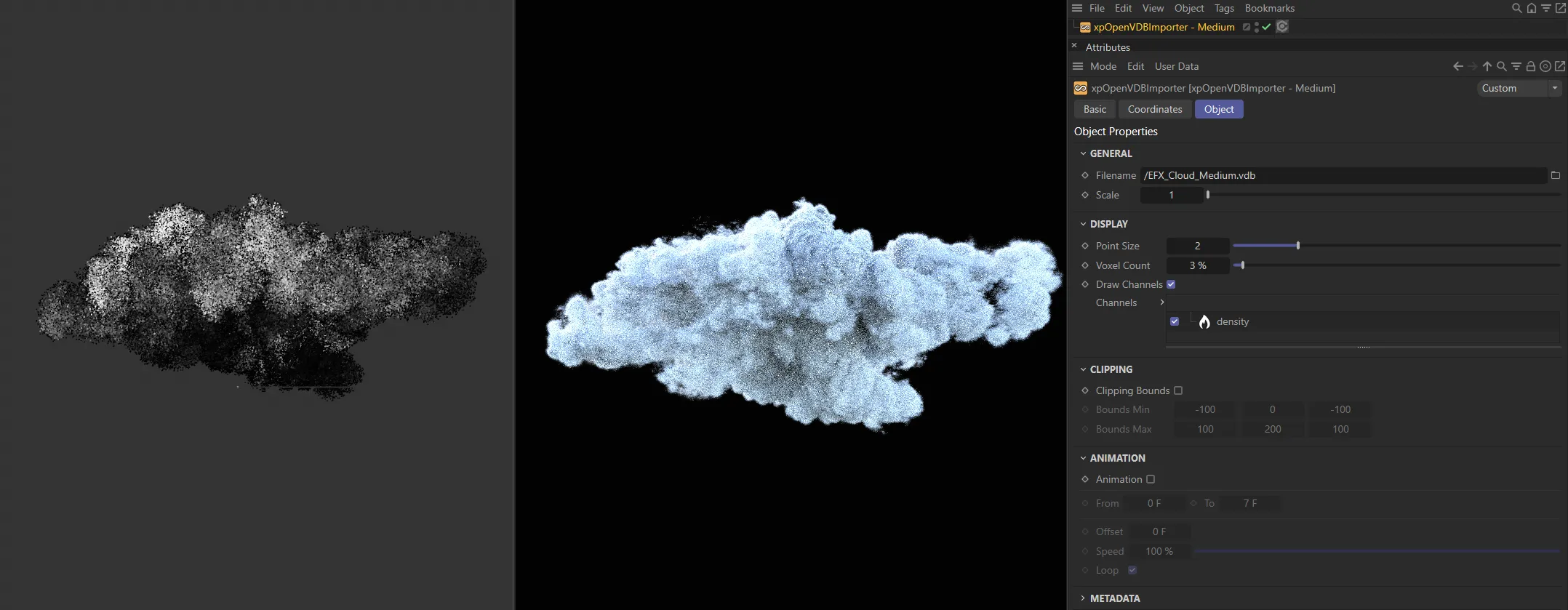Go forward with the Attributes right arrow
1568x610 pixels.
pyautogui.click(x=1473, y=66)
